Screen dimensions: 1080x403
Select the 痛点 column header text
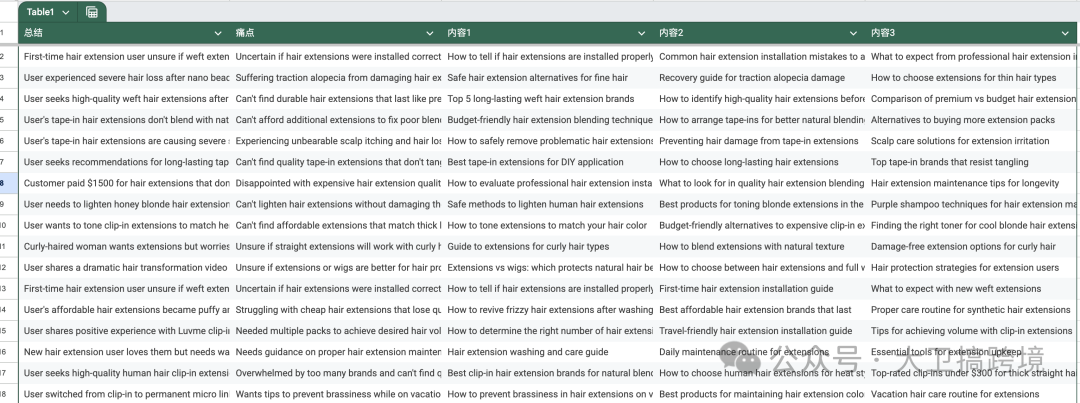(245, 33)
